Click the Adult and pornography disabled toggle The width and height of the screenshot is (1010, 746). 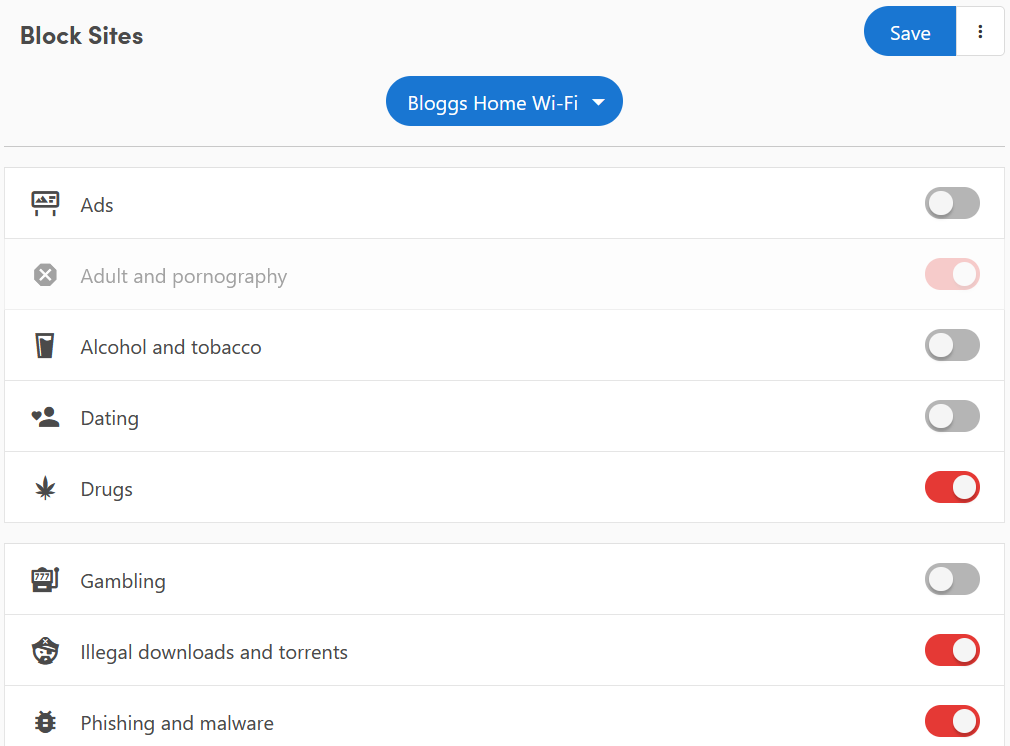coord(952,274)
